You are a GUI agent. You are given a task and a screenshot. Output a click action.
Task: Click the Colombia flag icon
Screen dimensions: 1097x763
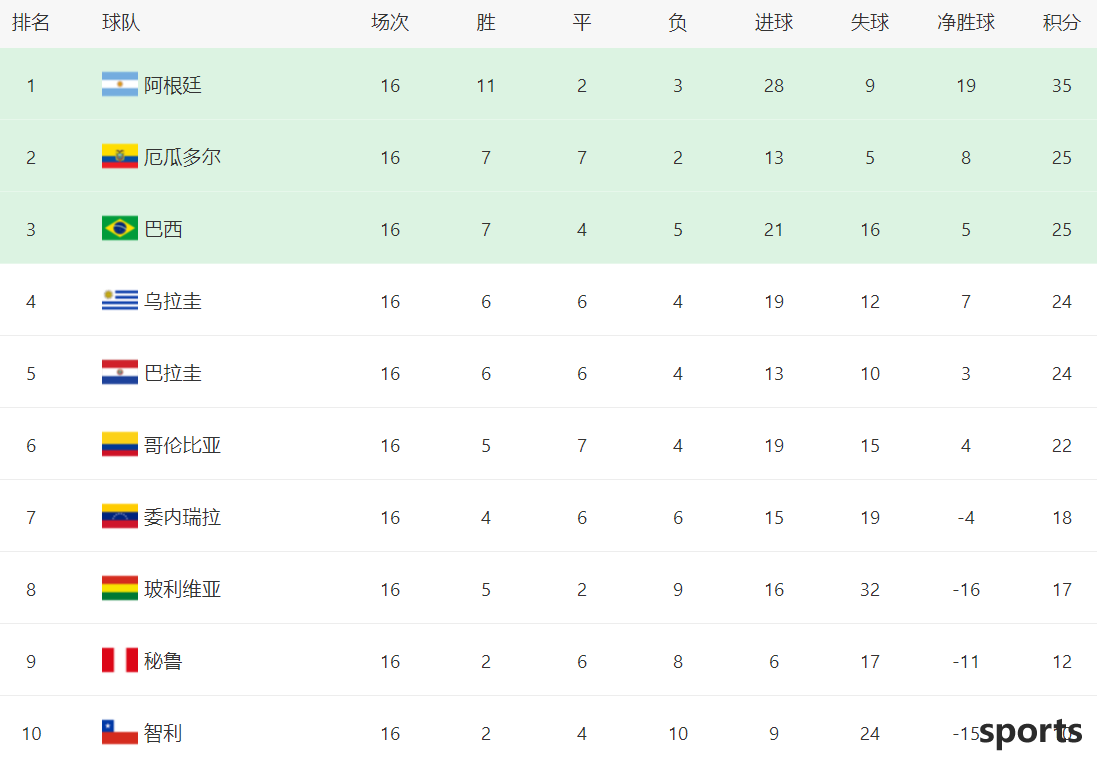(120, 445)
